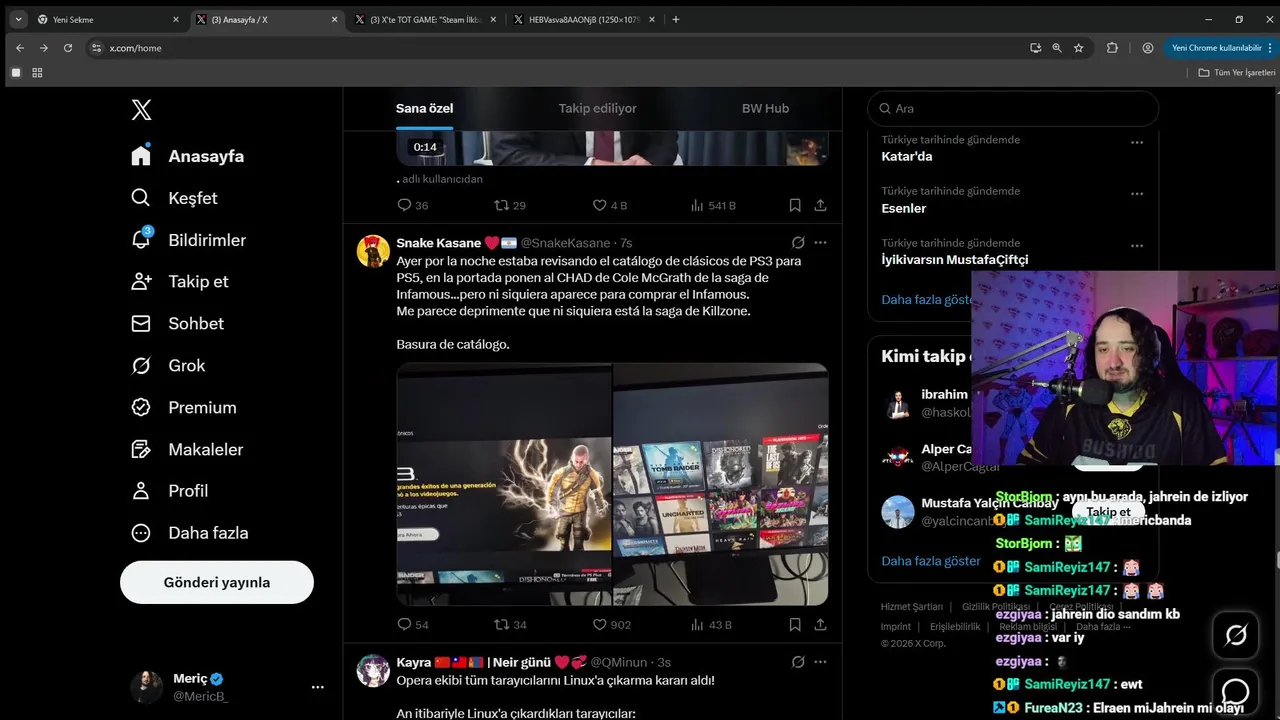Open Hizmet Şartları footer link
This screenshot has width=1280, height=720.
[912, 607]
